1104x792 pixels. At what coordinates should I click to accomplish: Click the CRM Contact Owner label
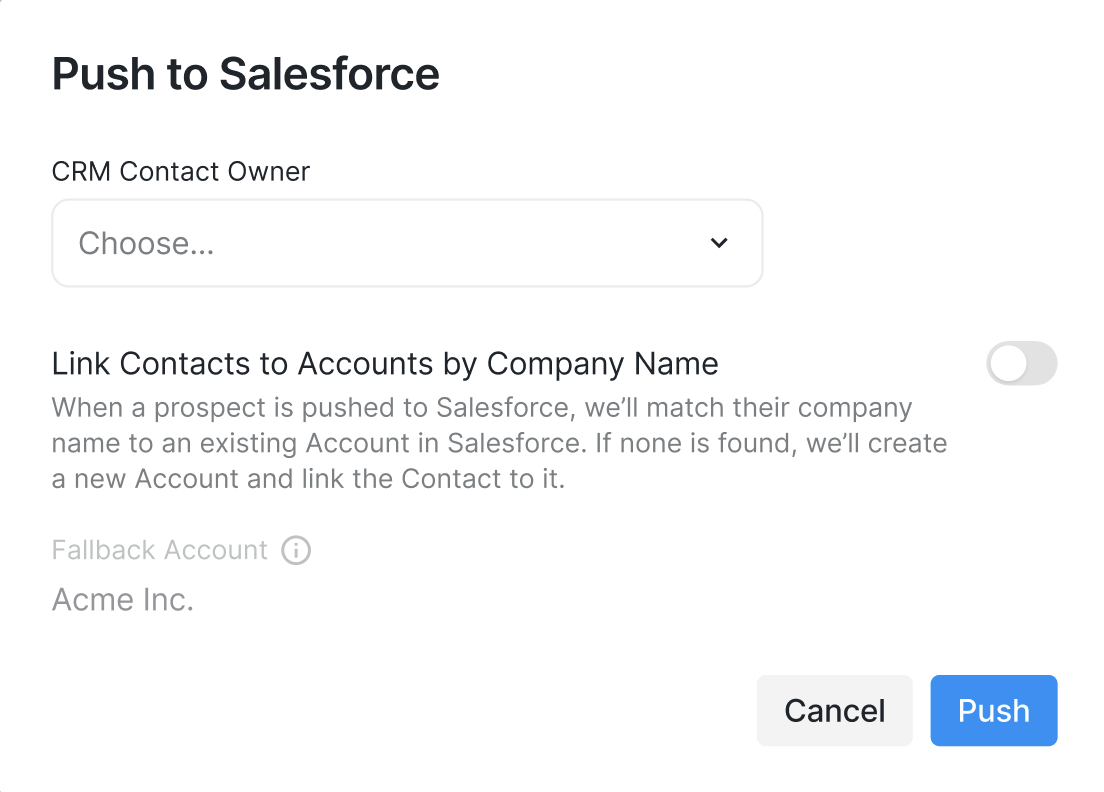click(x=181, y=171)
